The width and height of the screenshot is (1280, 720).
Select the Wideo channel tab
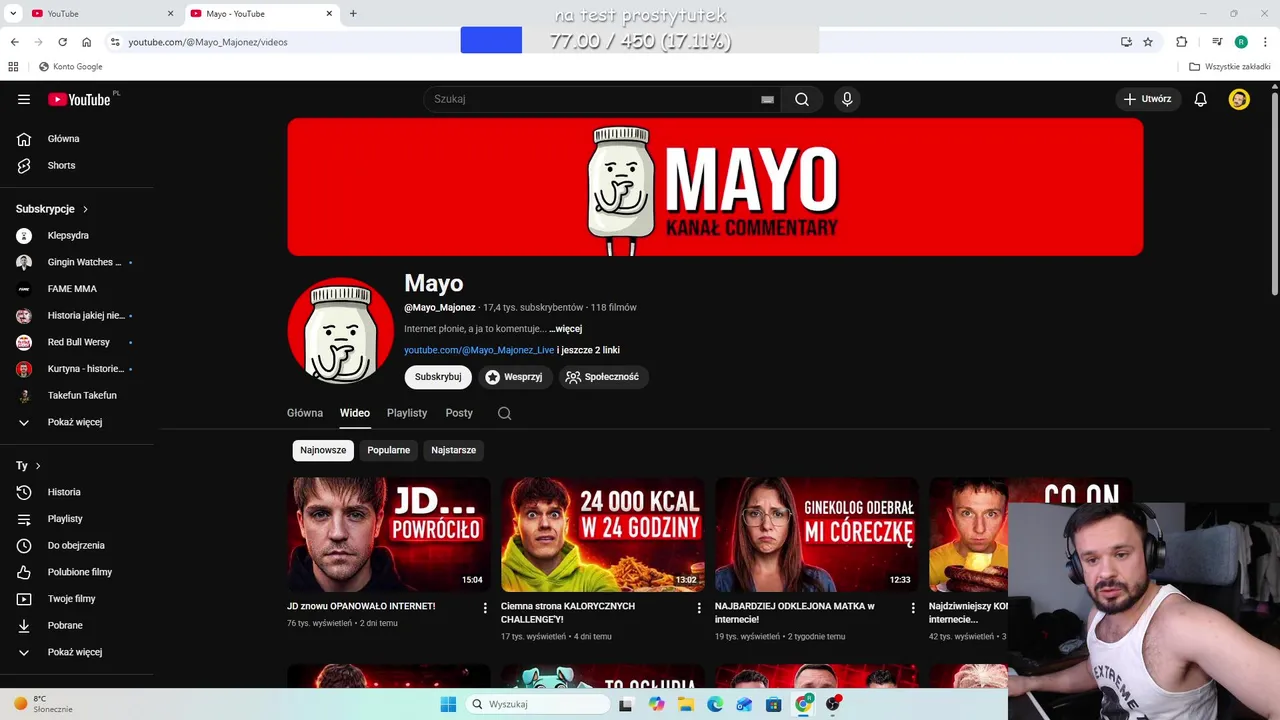(355, 413)
